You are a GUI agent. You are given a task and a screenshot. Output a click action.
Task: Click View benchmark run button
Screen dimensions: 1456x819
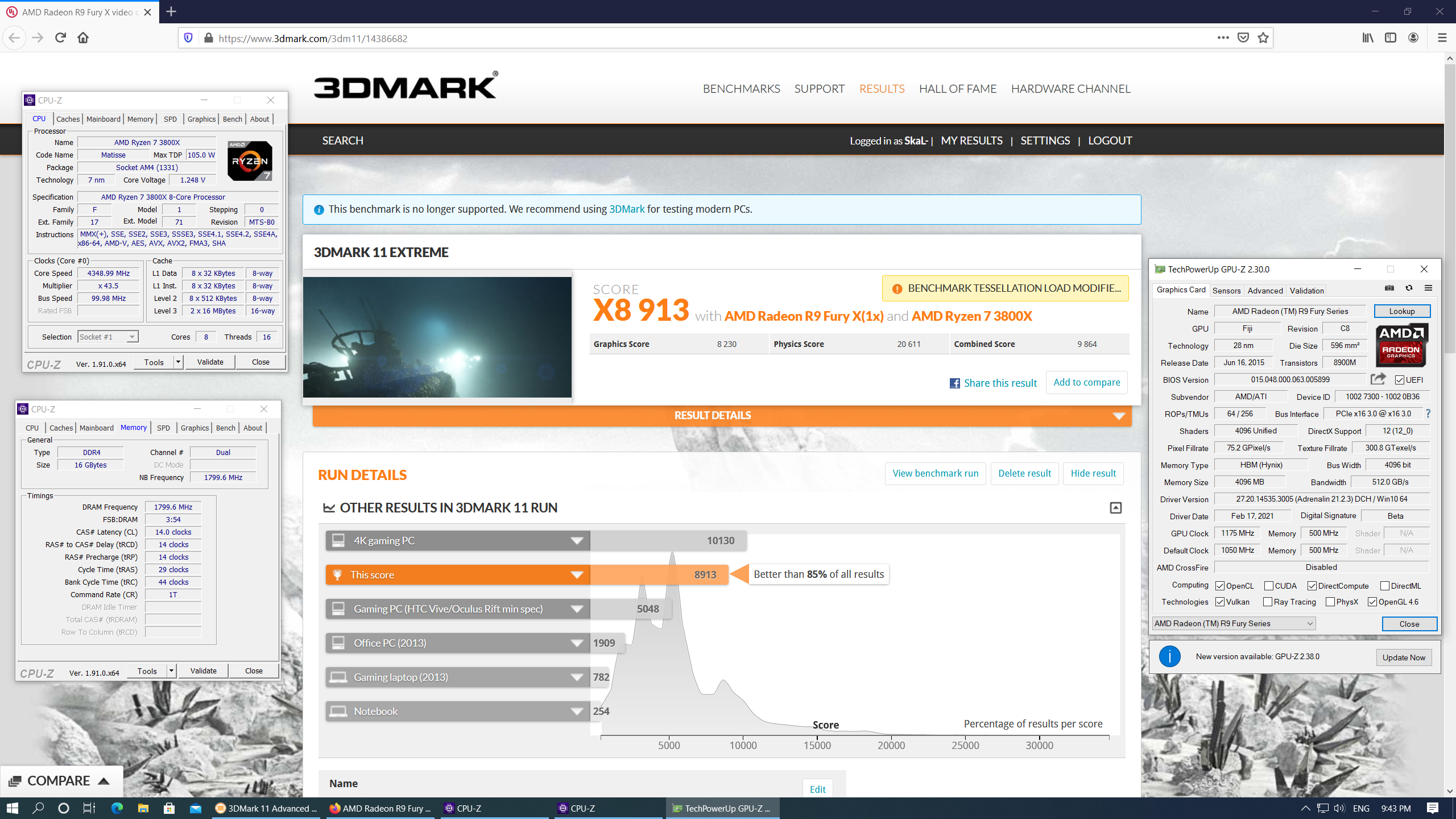coord(936,473)
